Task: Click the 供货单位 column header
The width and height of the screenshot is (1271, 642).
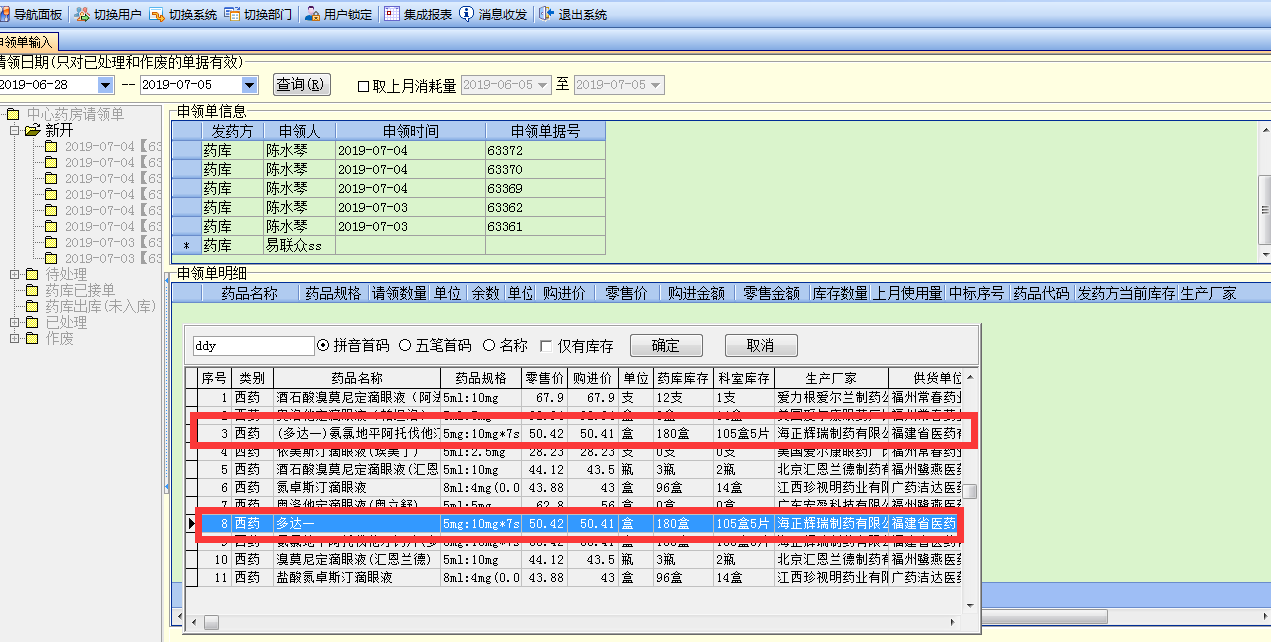Action: click(925, 378)
